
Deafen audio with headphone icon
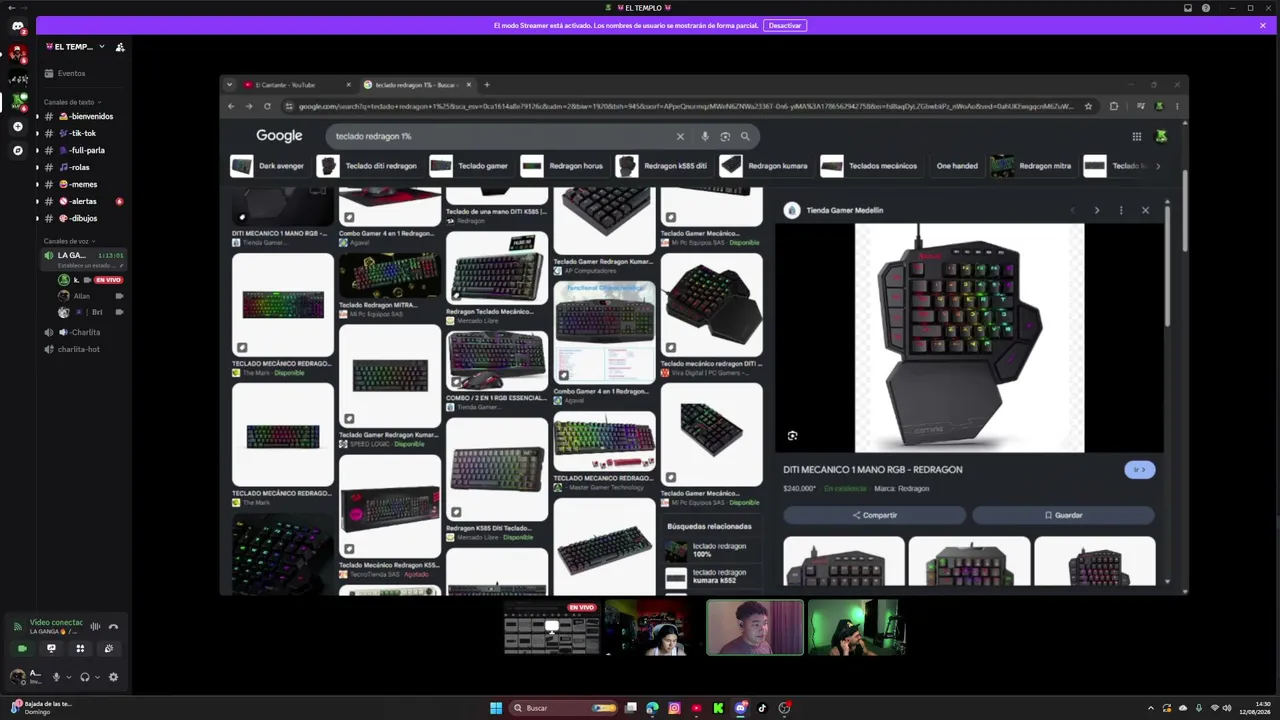click(85, 677)
